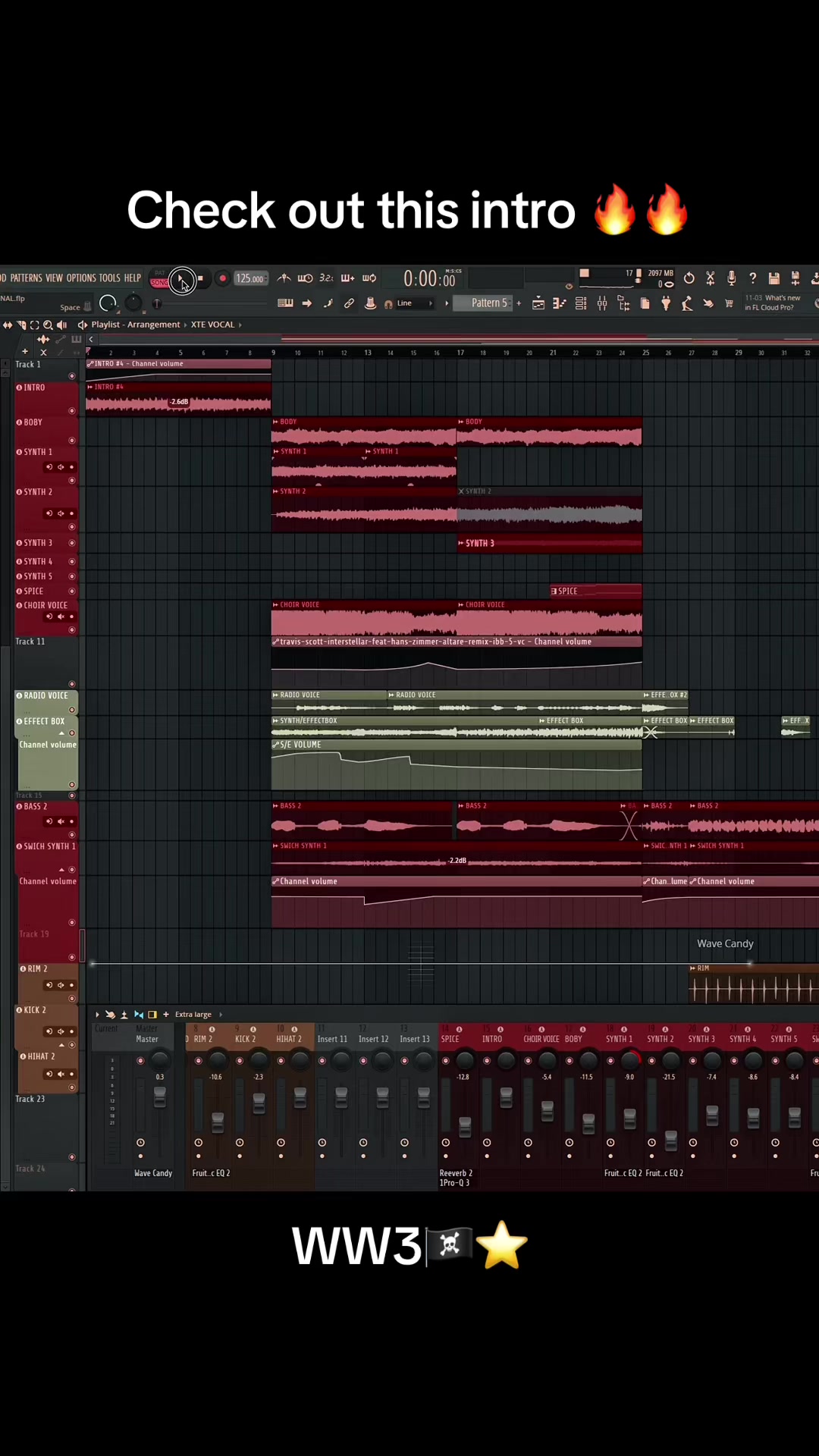
Task: Toggle the link icon in toolbar
Action: (349, 303)
